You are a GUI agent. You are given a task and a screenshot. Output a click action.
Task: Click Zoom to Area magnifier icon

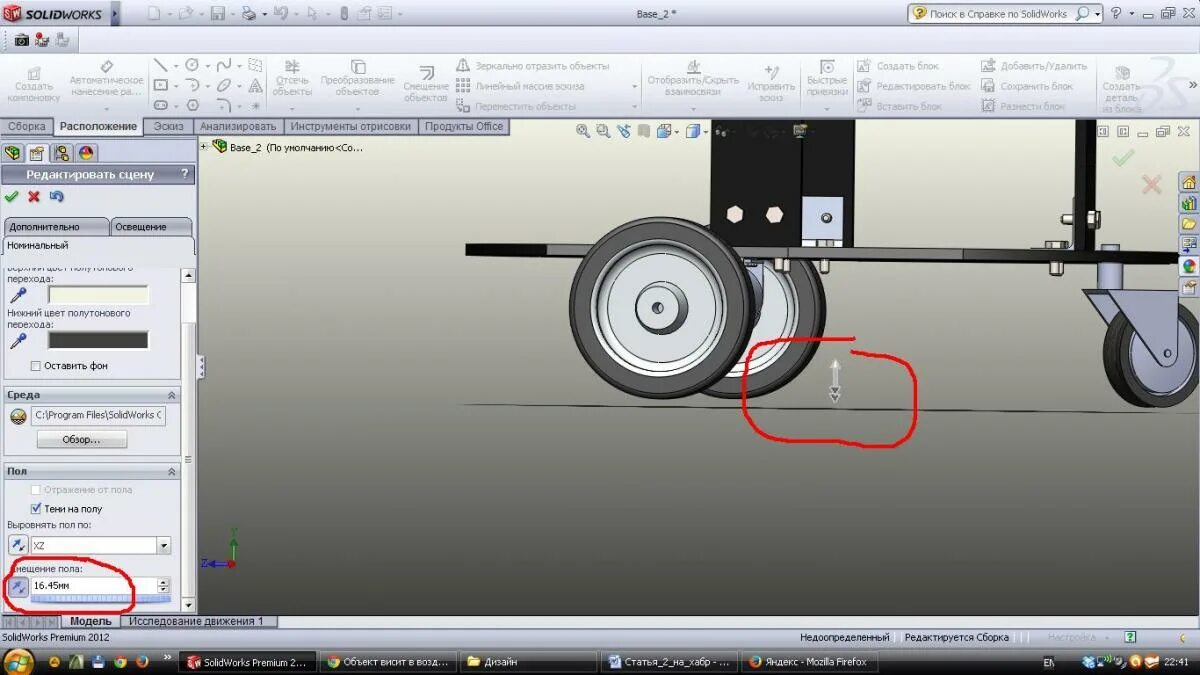click(x=603, y=131)
